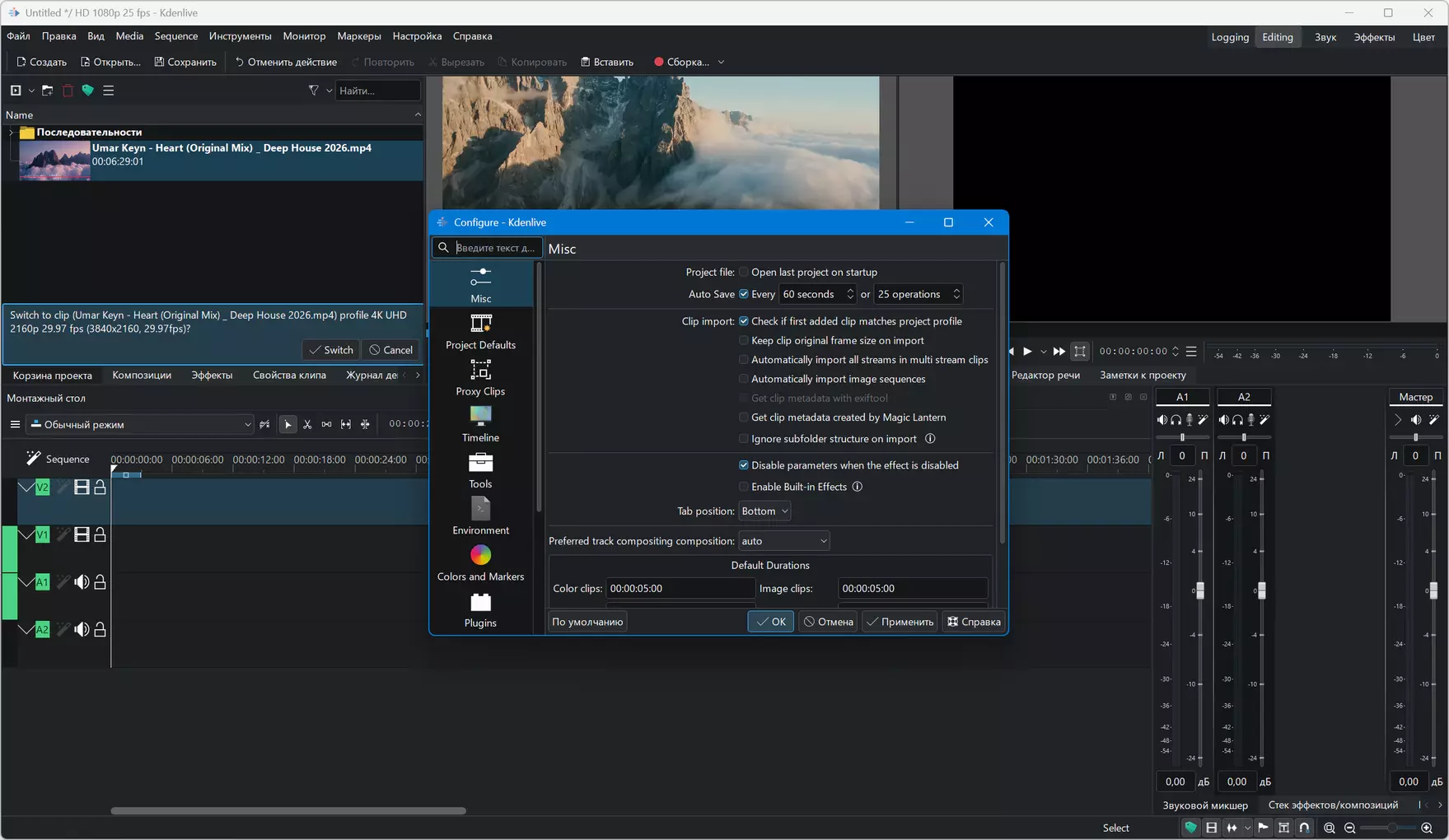Open the Plugins configuration page
1449x840 pixels.
(x=480, y=609)
